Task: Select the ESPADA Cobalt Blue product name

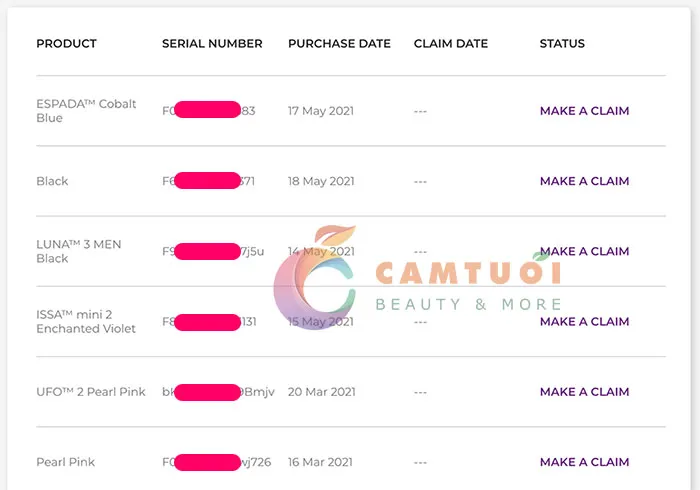Action: pyautogui.click(x=86, y=111)
